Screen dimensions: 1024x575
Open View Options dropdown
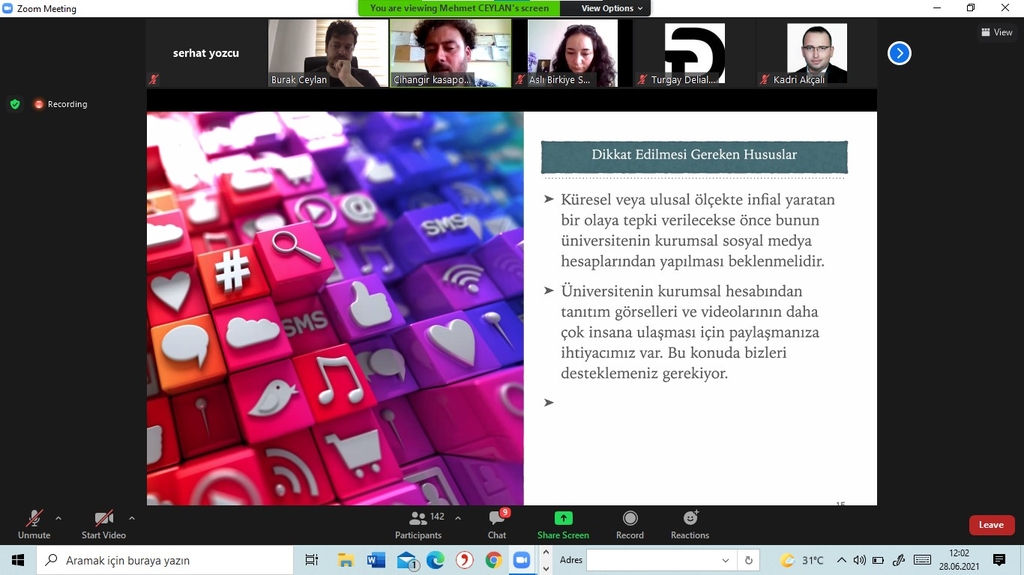(611, 8)
